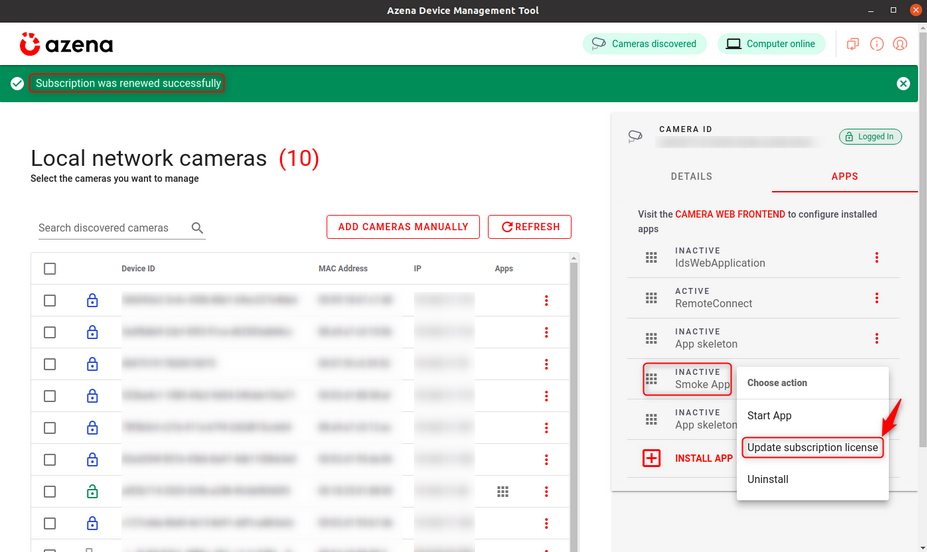Click the grid icon of IdsWebApplication

pyautogui.click(x=651, y=257)
